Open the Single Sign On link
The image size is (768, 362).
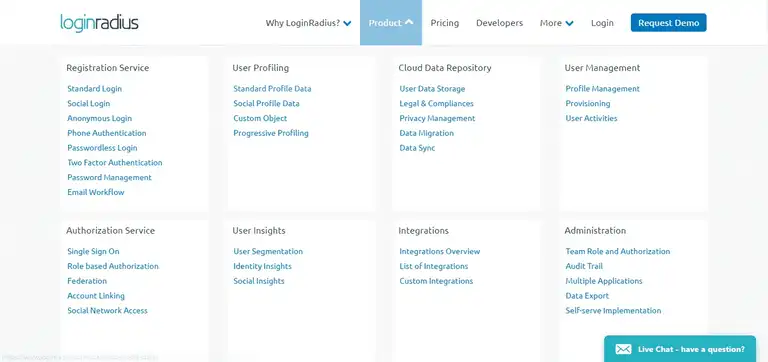pyautogui.click(x=93, y=251)
